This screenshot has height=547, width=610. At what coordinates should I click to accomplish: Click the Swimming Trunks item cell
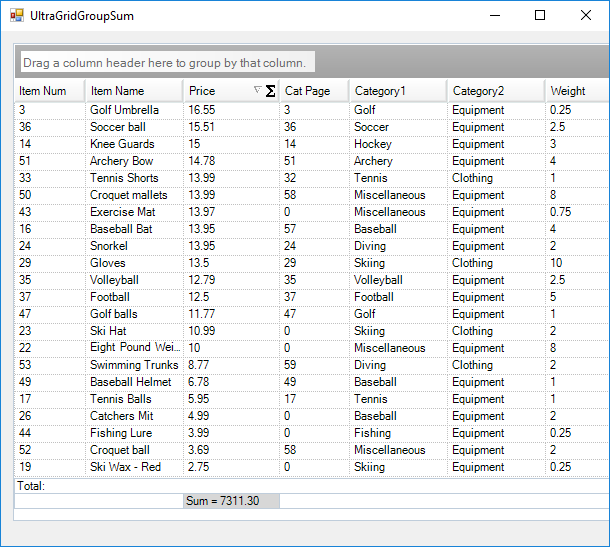133,365
